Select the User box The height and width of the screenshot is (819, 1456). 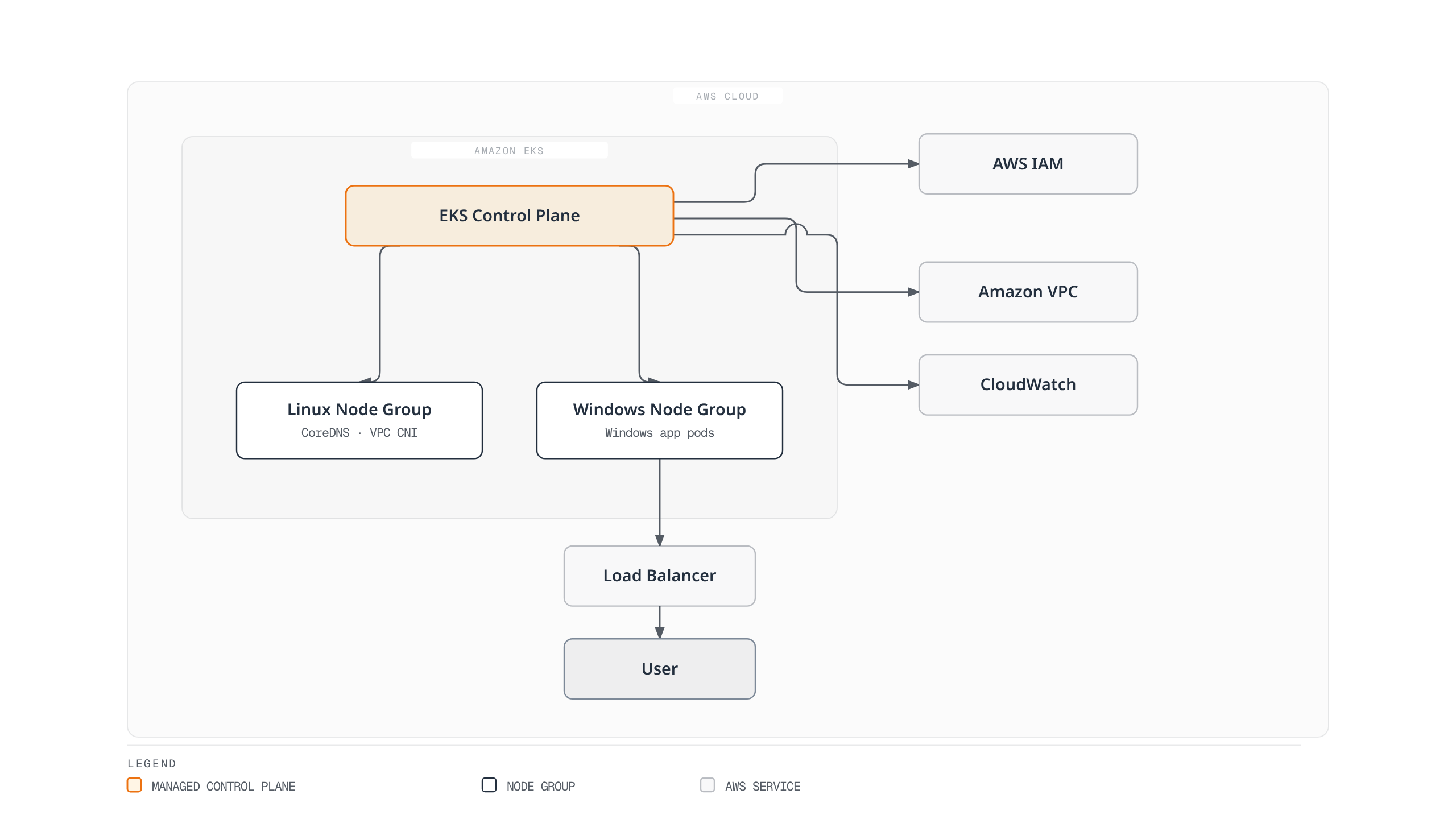click(660, 668)
